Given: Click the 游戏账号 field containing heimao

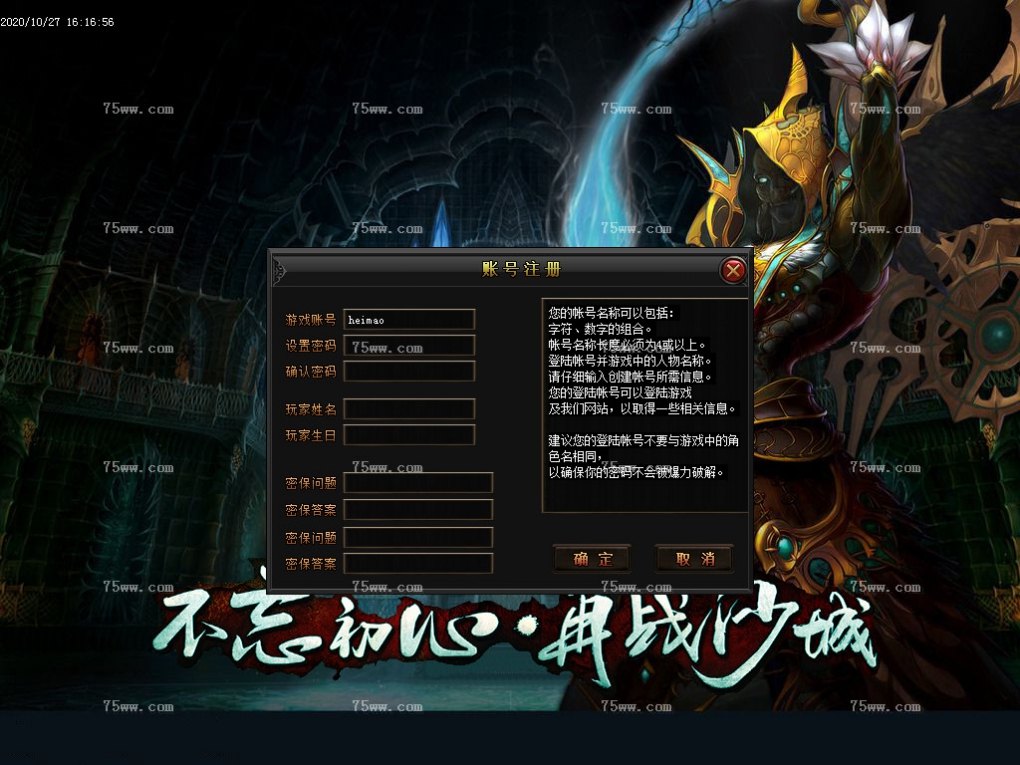Looking at the screenshot, I should click(409, 319).
